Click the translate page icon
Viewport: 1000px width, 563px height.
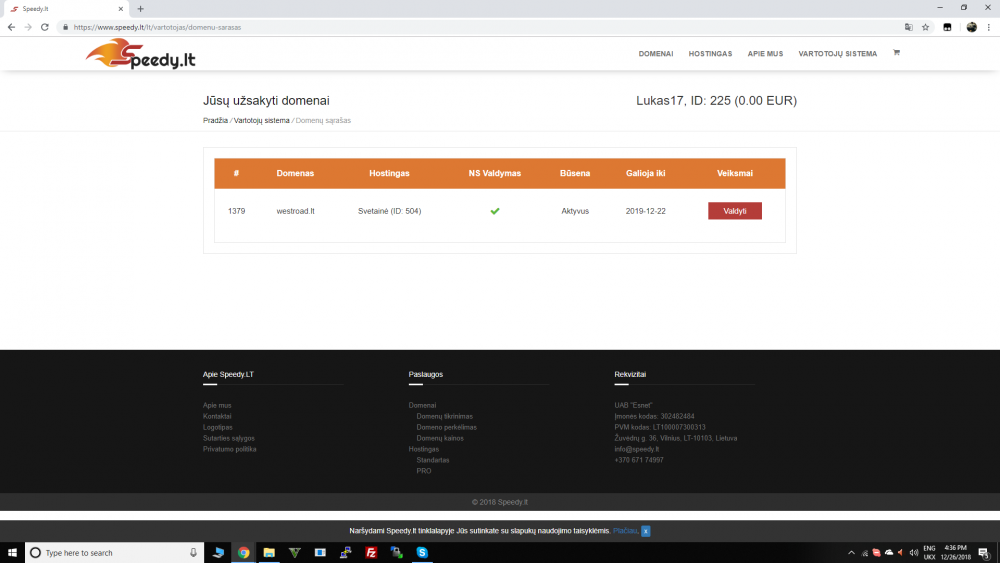tap(909, 27)
